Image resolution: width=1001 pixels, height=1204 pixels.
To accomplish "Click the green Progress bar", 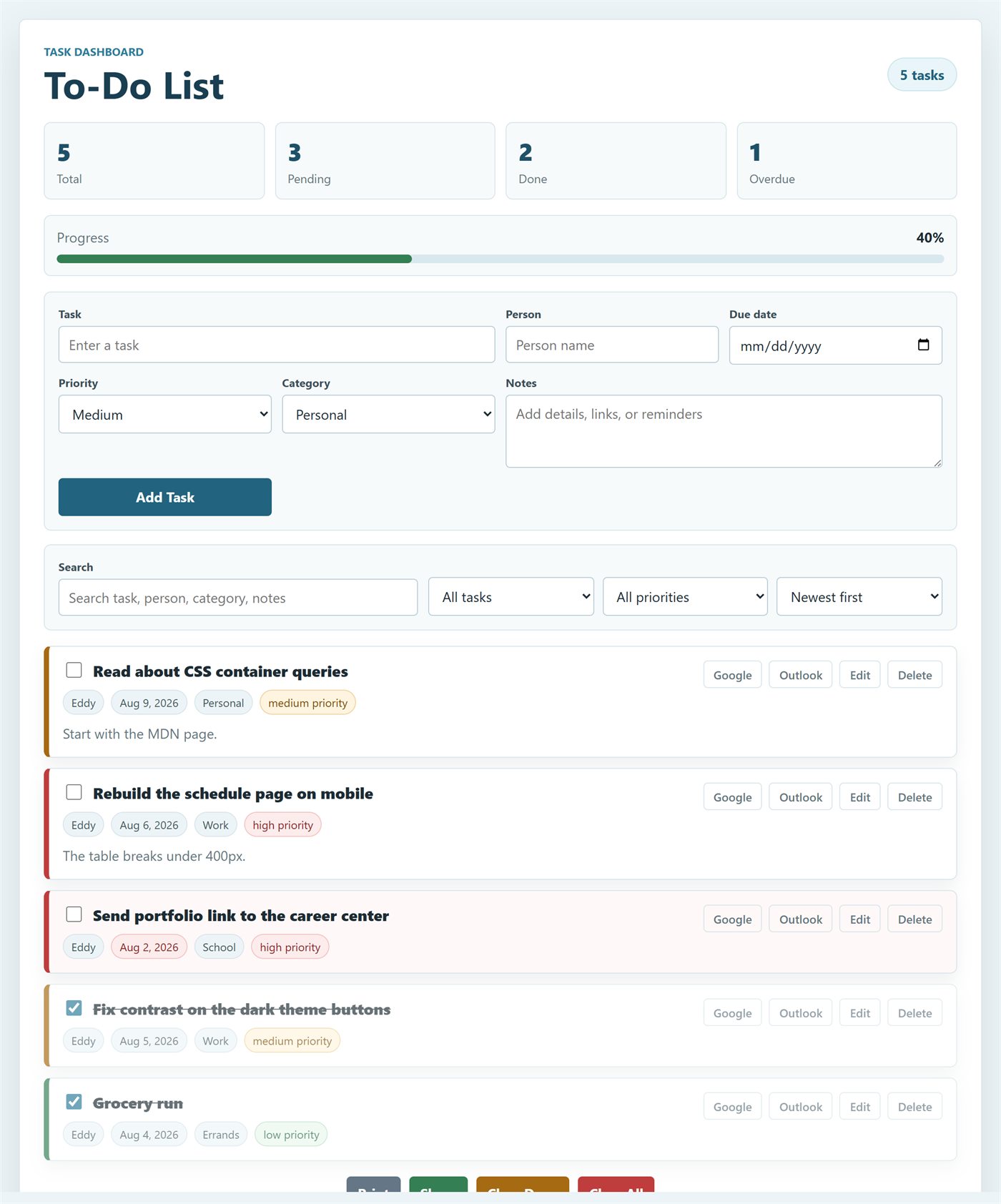I will tap(235, 259).
